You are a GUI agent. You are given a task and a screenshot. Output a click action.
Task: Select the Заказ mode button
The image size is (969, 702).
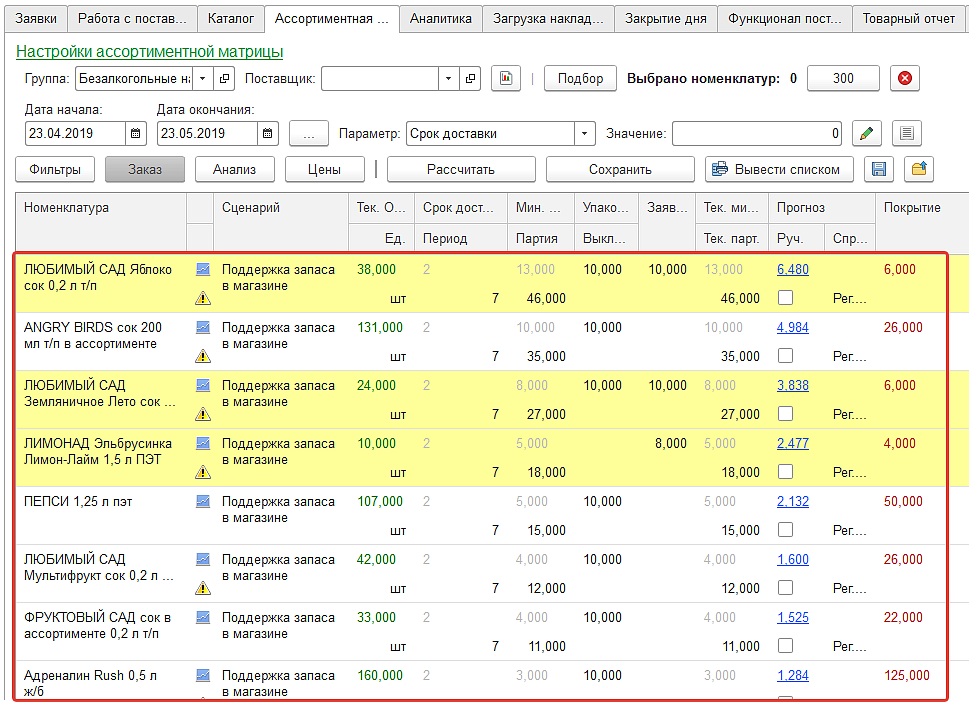[145, 169]
